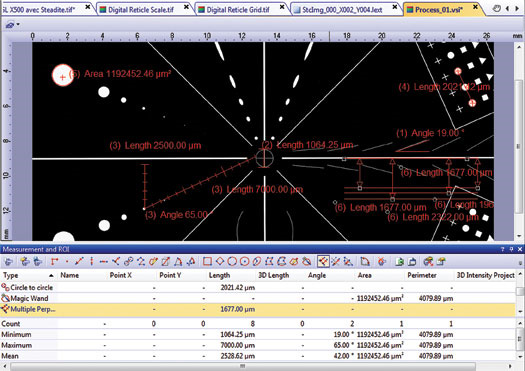Open the Digital Reticle Grid.tif tab
The height and width of the screenshot is (371, 525).
[x=238, y=10]
